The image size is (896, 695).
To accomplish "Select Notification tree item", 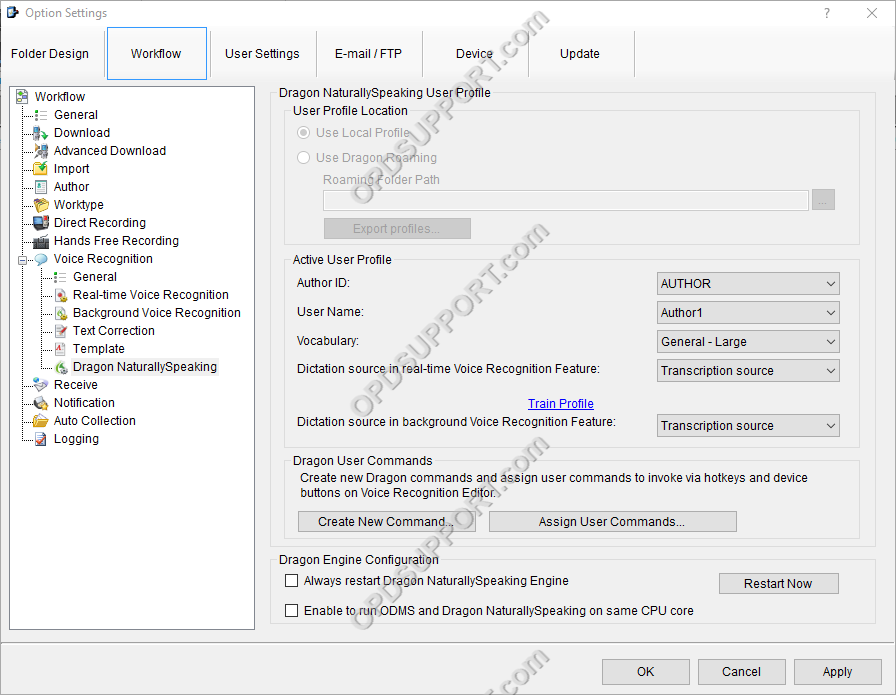I will (x=84, y=403).
